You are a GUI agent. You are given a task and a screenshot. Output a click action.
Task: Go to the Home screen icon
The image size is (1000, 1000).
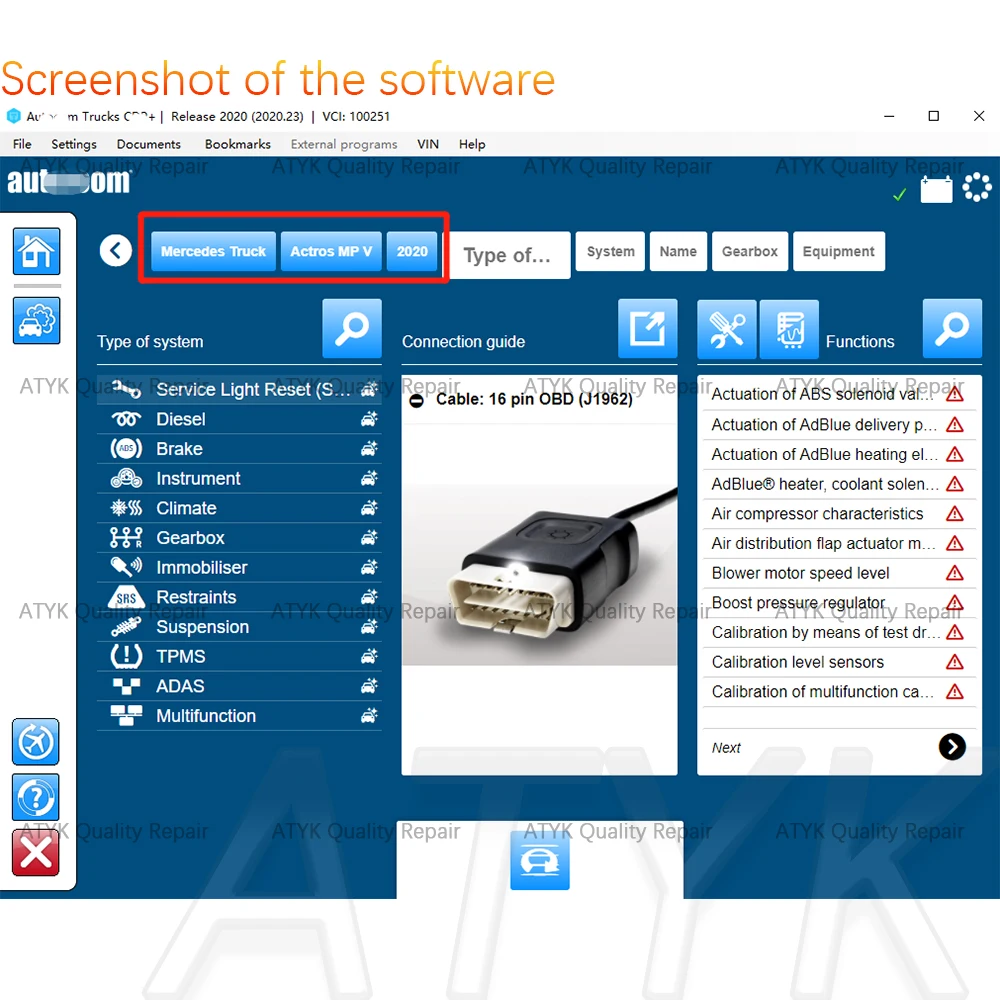point(36,251)
